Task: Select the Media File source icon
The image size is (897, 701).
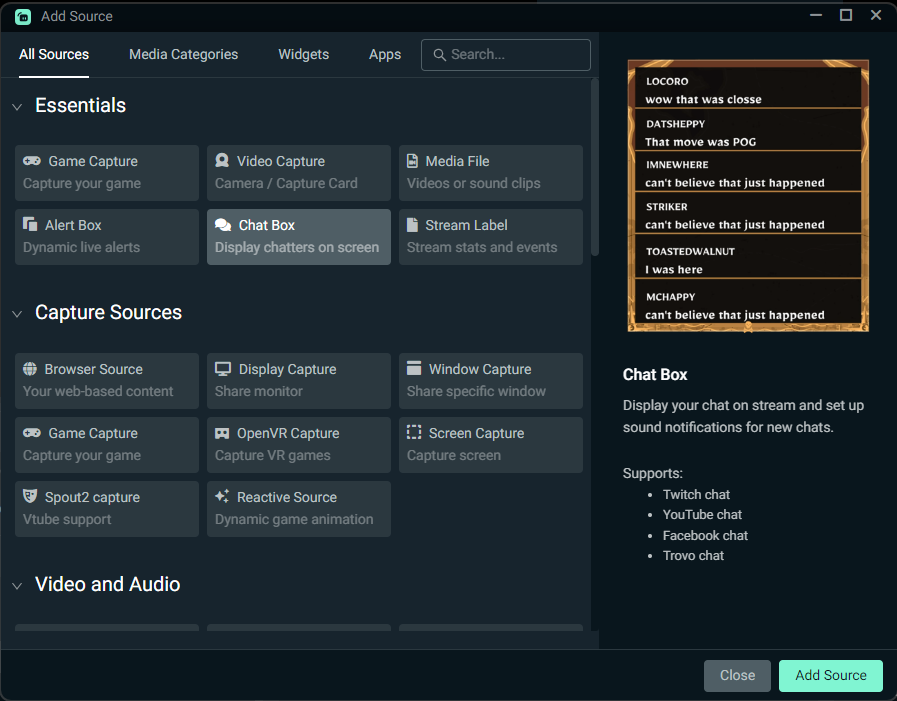Action: [412, 161]
